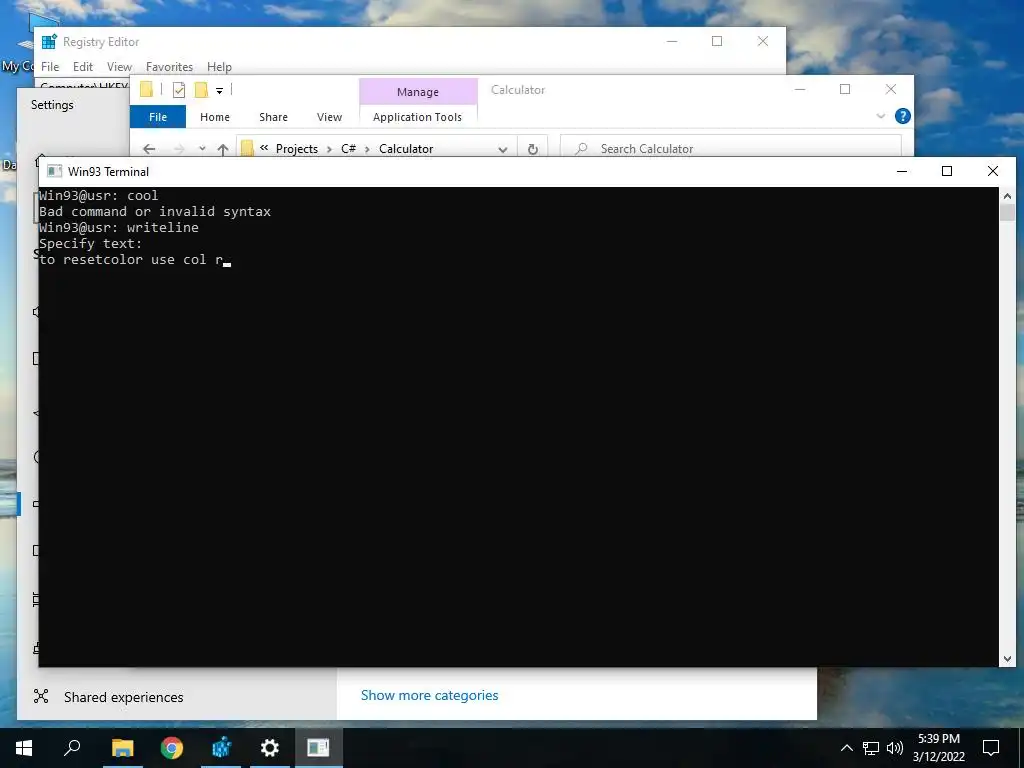Click the terminal scrollbar down arrow
The height and width of the screenshot is (768, 1024).
point(1007,660)
